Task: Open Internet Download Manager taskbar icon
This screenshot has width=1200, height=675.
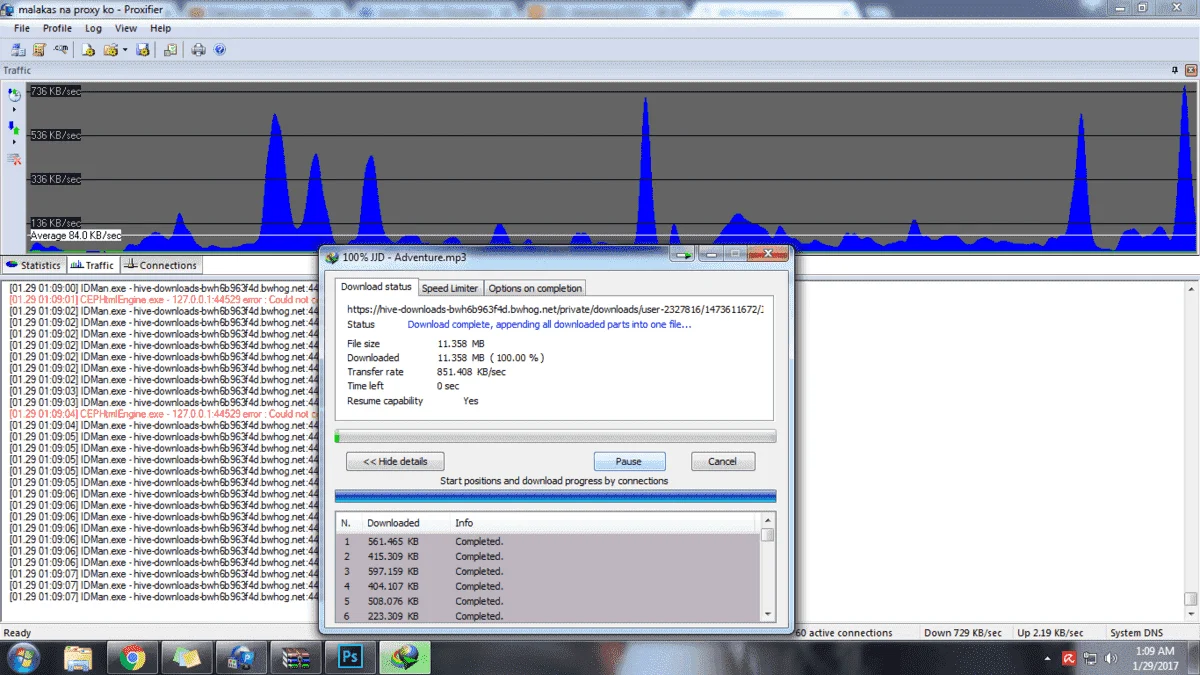Action: pos(404,657)
